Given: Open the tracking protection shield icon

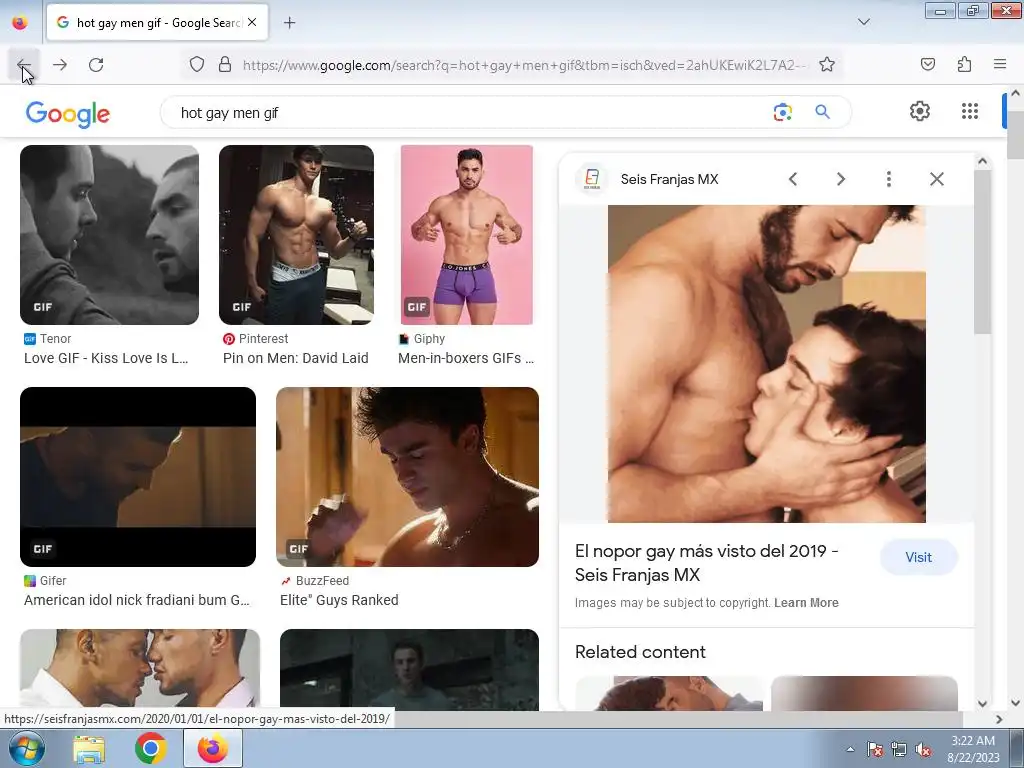Looking at the screenshot, I should click(197, 64).
